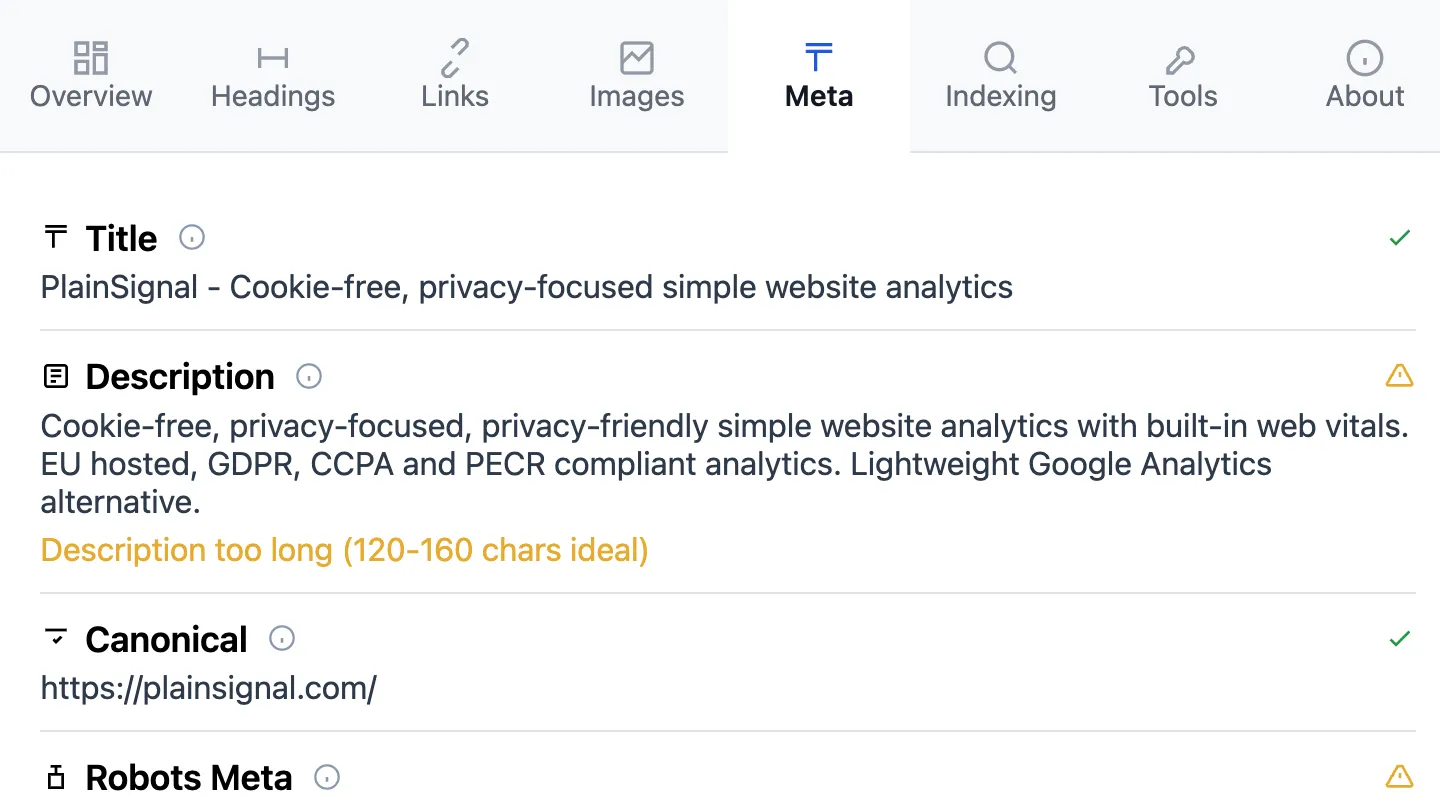Click the Description warning triangle icon
This screenshot has height=810, width=1440.
click(x=1399, y=376)
